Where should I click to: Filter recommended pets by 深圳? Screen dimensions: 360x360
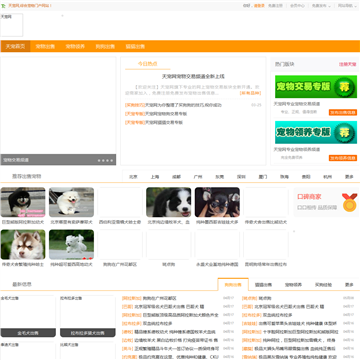point(241,177)
